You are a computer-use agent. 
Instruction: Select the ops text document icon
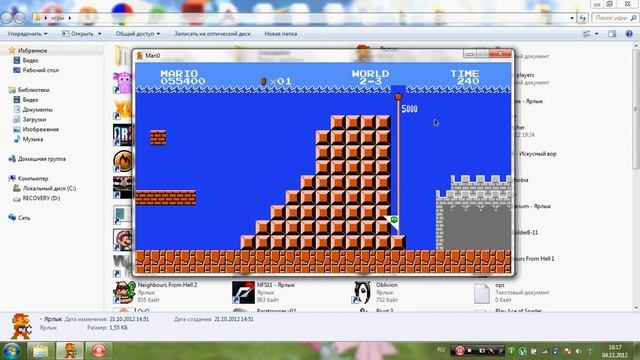(x=482, y=293)
